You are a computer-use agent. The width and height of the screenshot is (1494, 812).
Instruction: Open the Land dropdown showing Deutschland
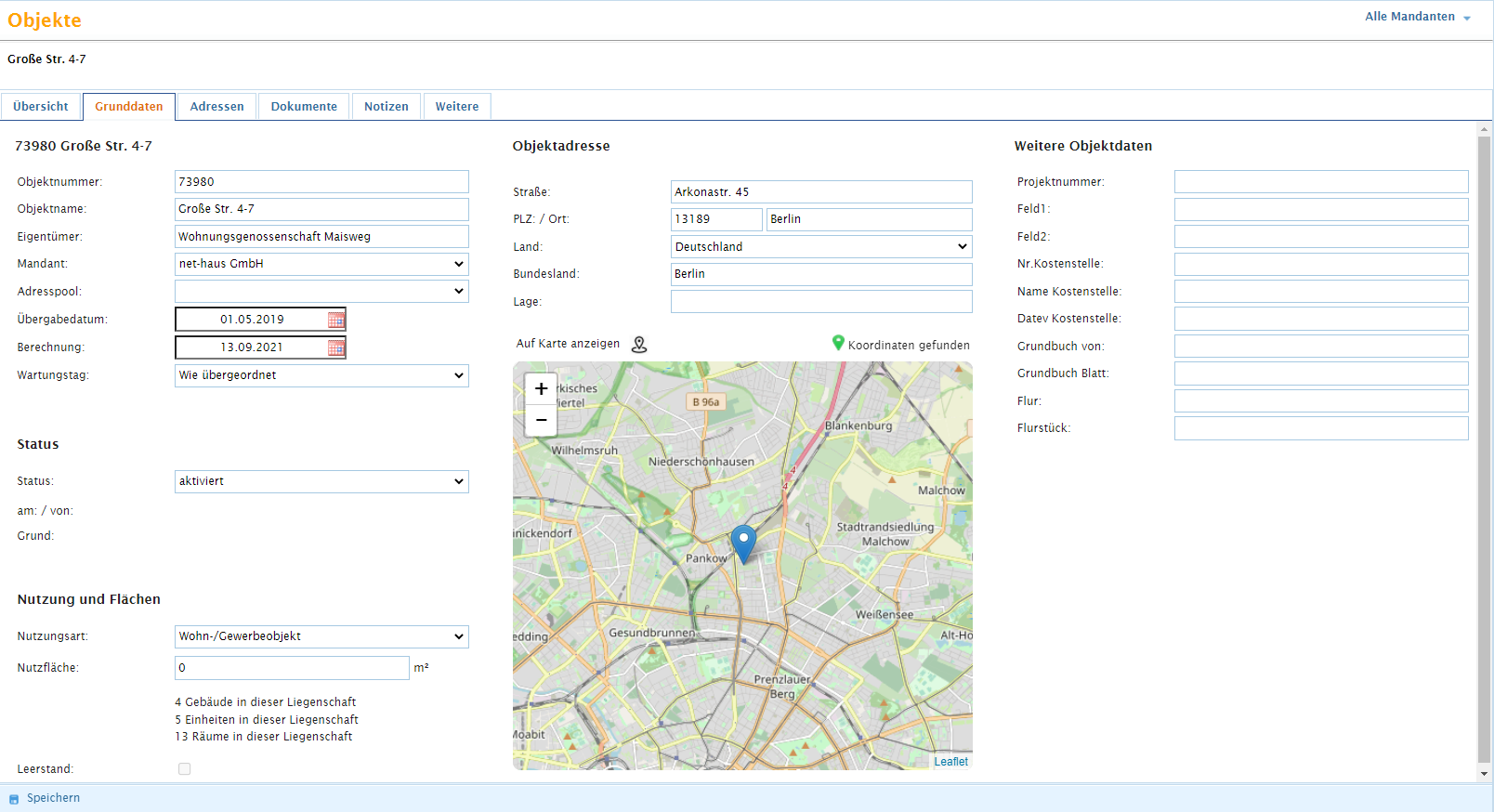coord(821,247)
